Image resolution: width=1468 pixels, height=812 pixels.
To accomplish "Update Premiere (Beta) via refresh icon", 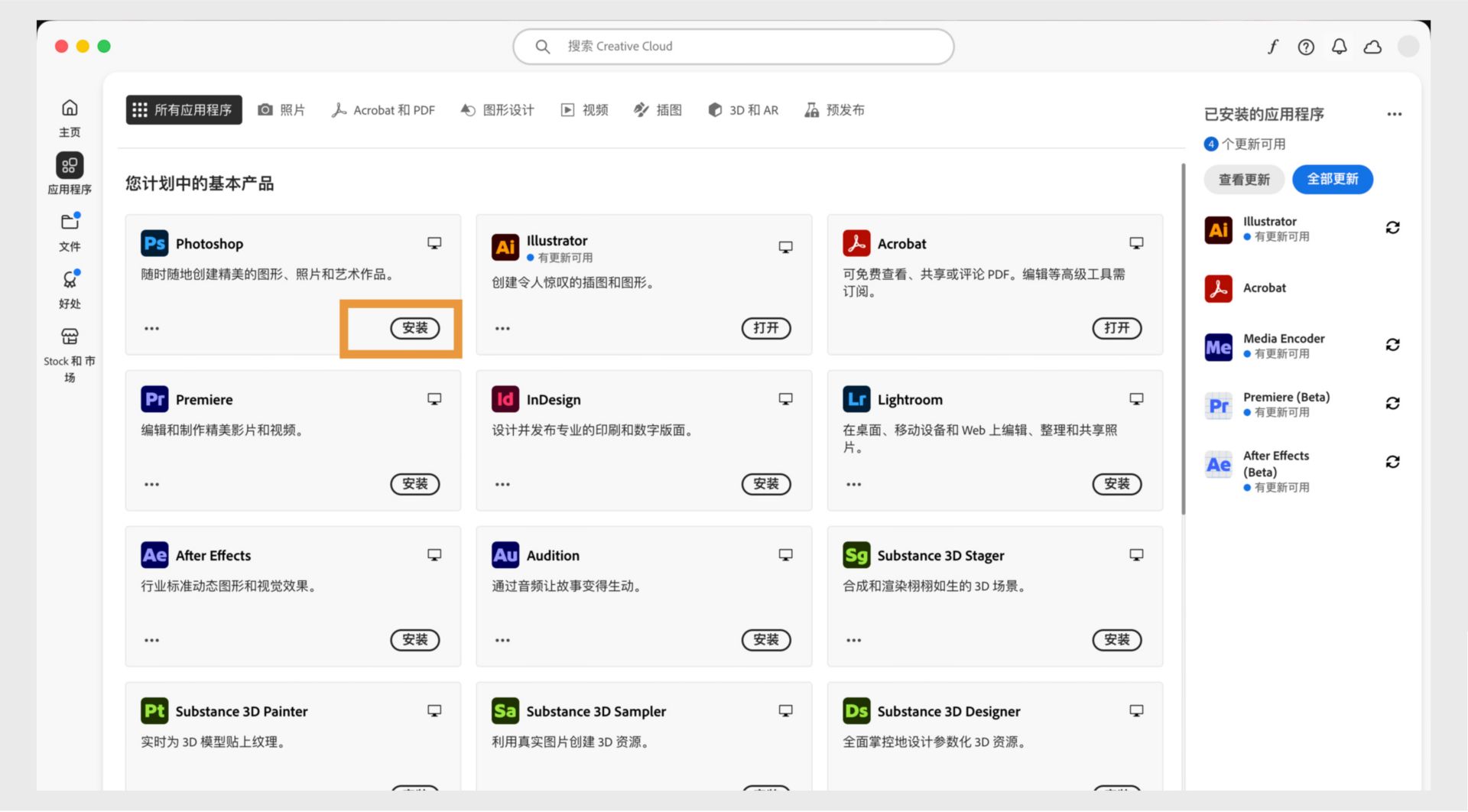I will point(1392,404).
